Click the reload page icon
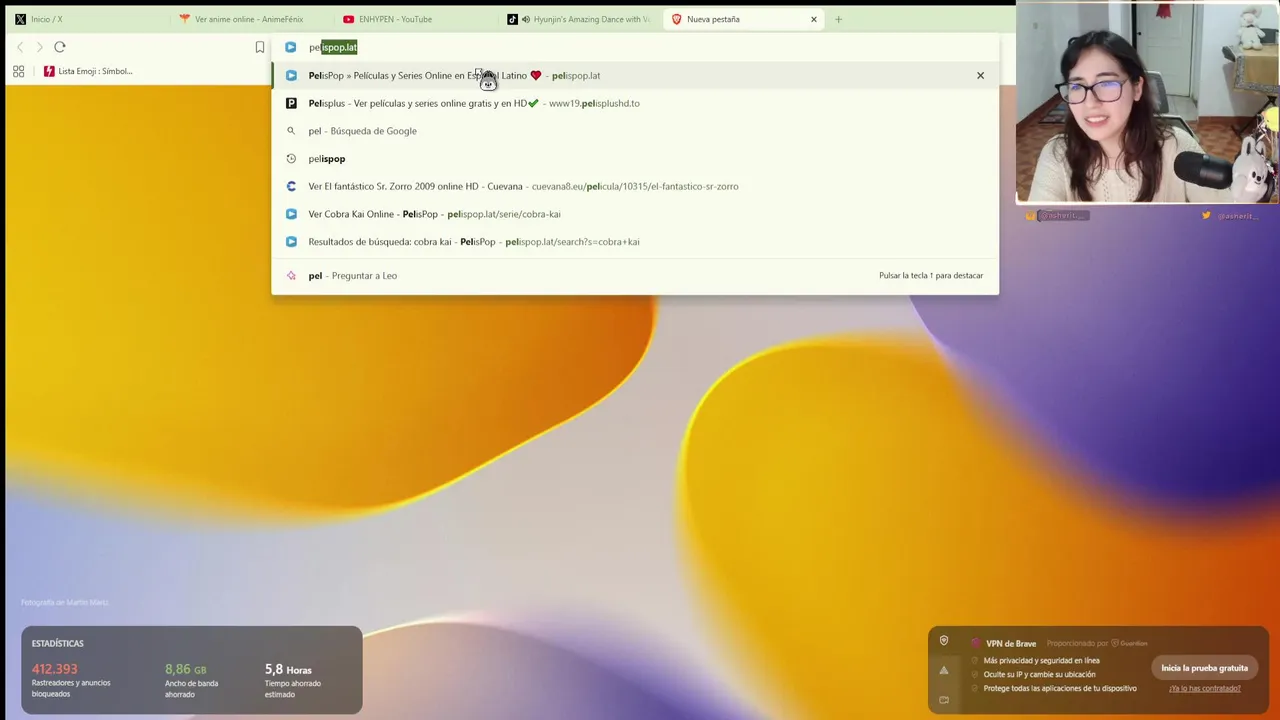This screenshot has height=720, width=1280. 60,47
